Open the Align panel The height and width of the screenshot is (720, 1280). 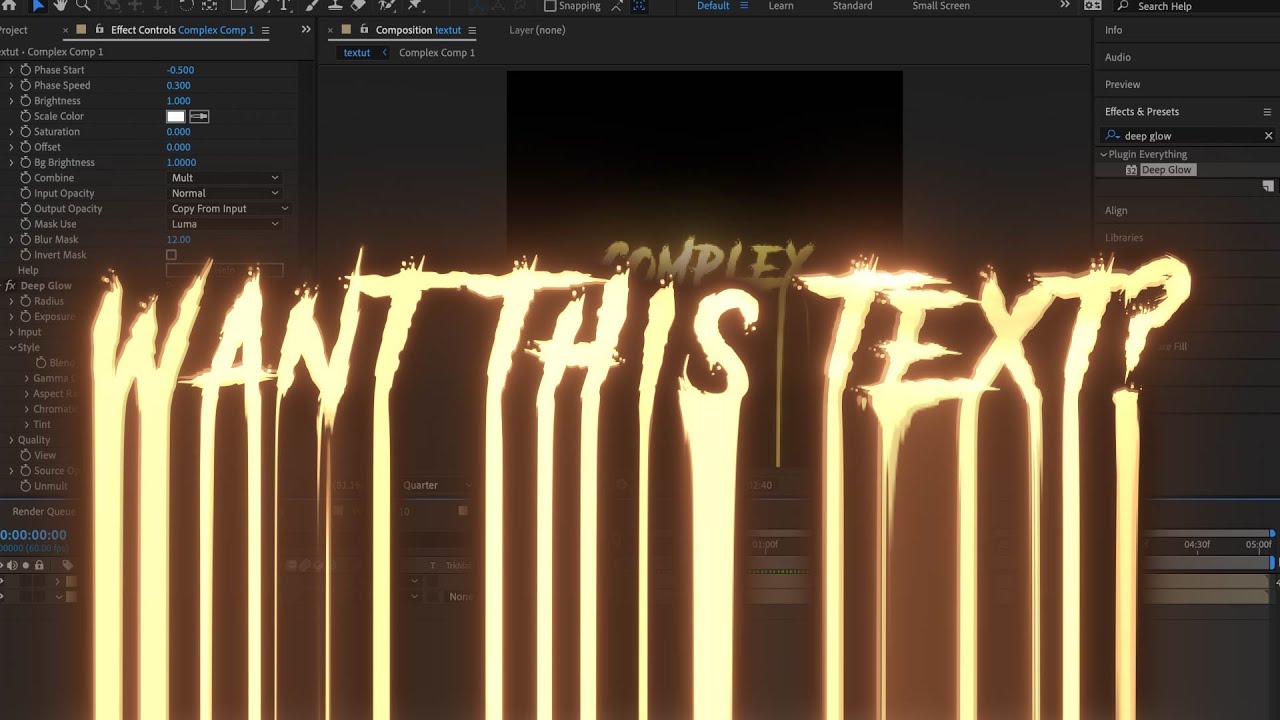pyautogui.click(x=1116, y=211)
